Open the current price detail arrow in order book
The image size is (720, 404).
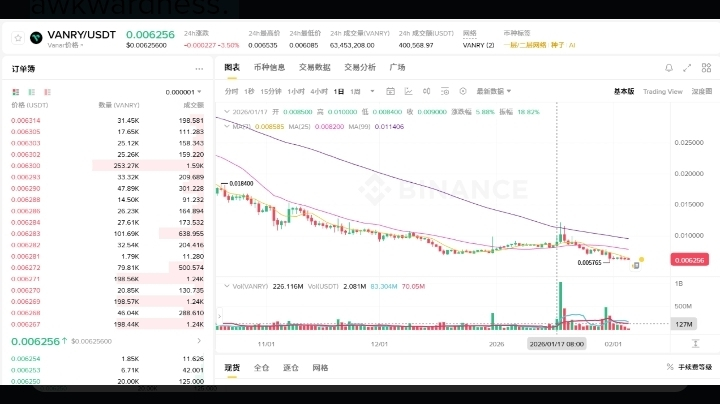(x=199, y=341)
